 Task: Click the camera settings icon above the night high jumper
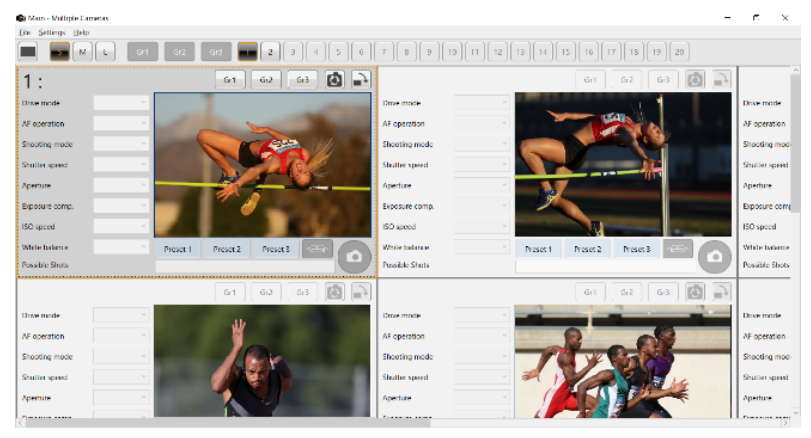pyautogui.click(x=695, y=80)
